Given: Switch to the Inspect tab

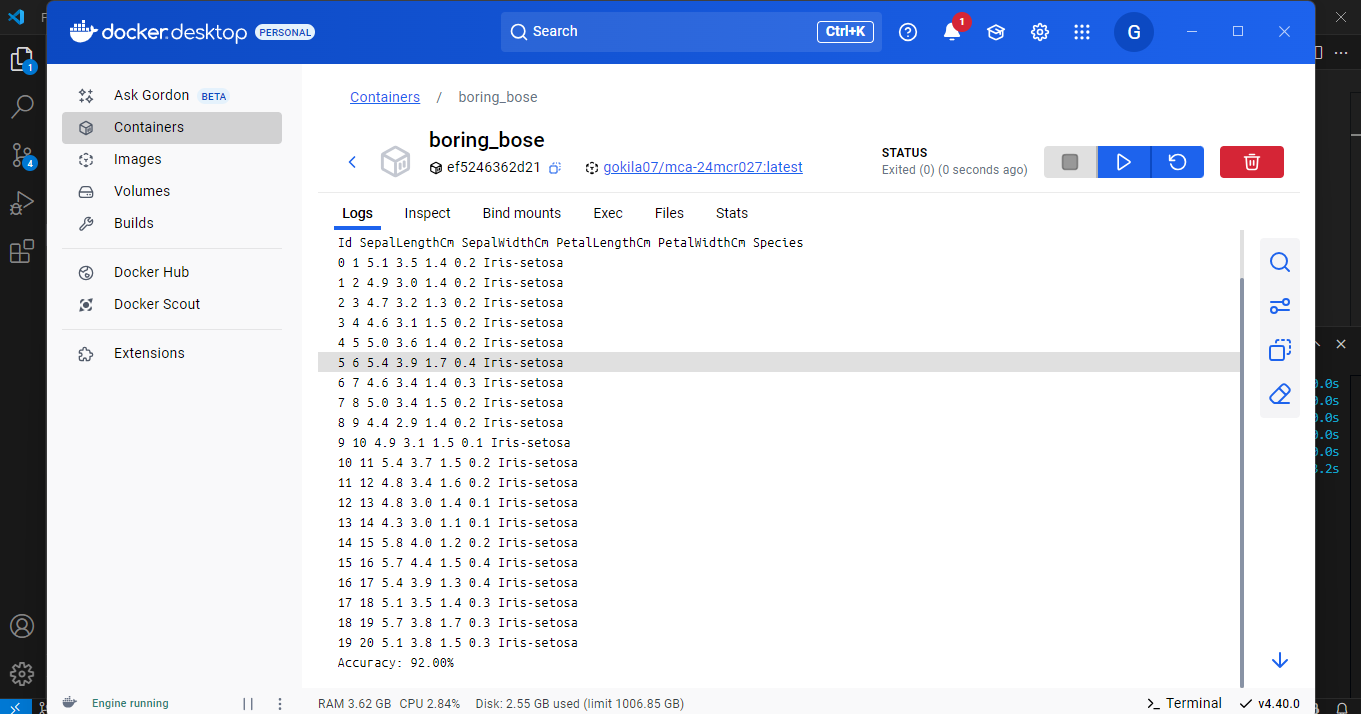Looking at the screenshot, I should point(427,213).
